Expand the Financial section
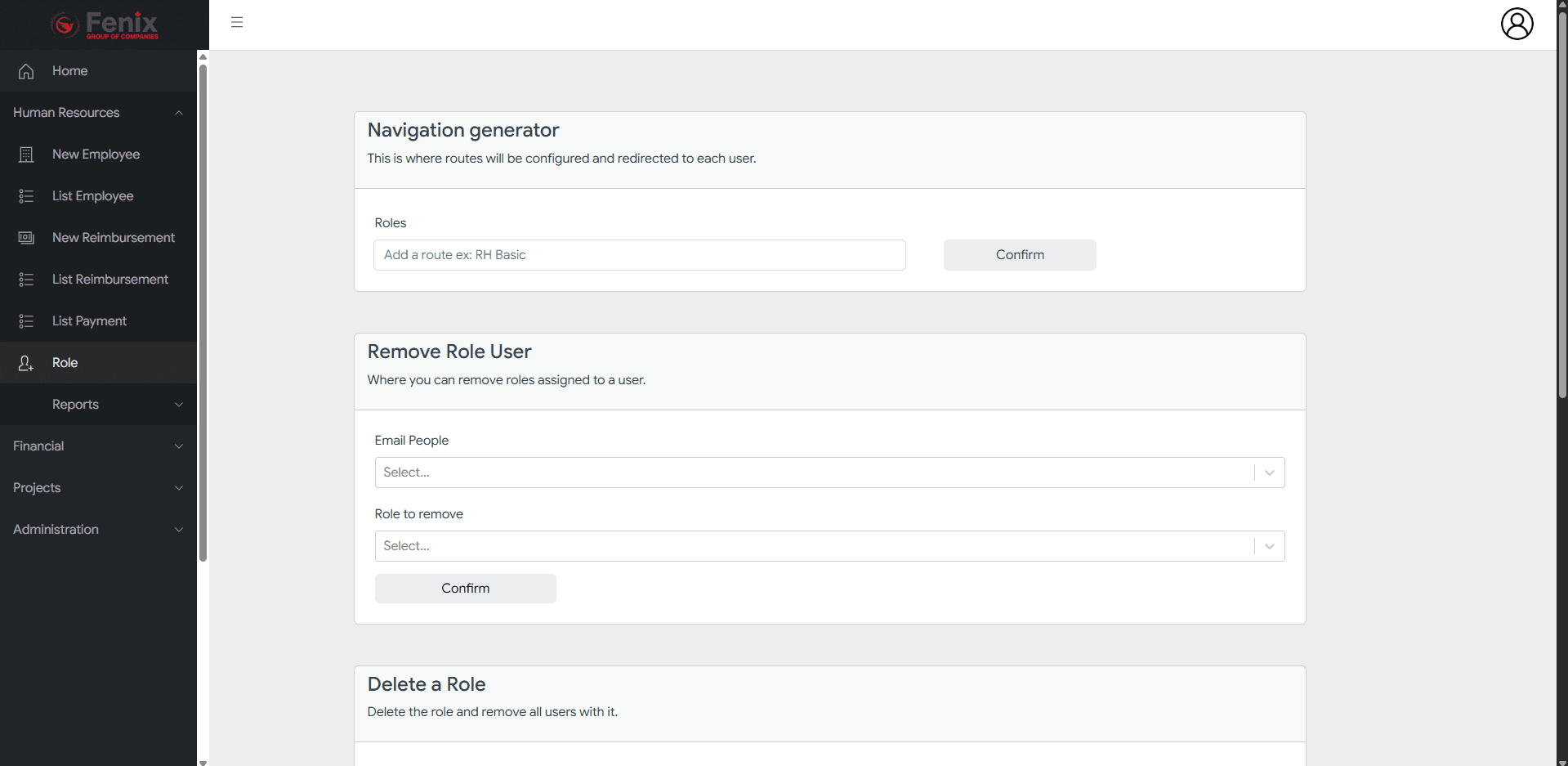 [98, 446]
